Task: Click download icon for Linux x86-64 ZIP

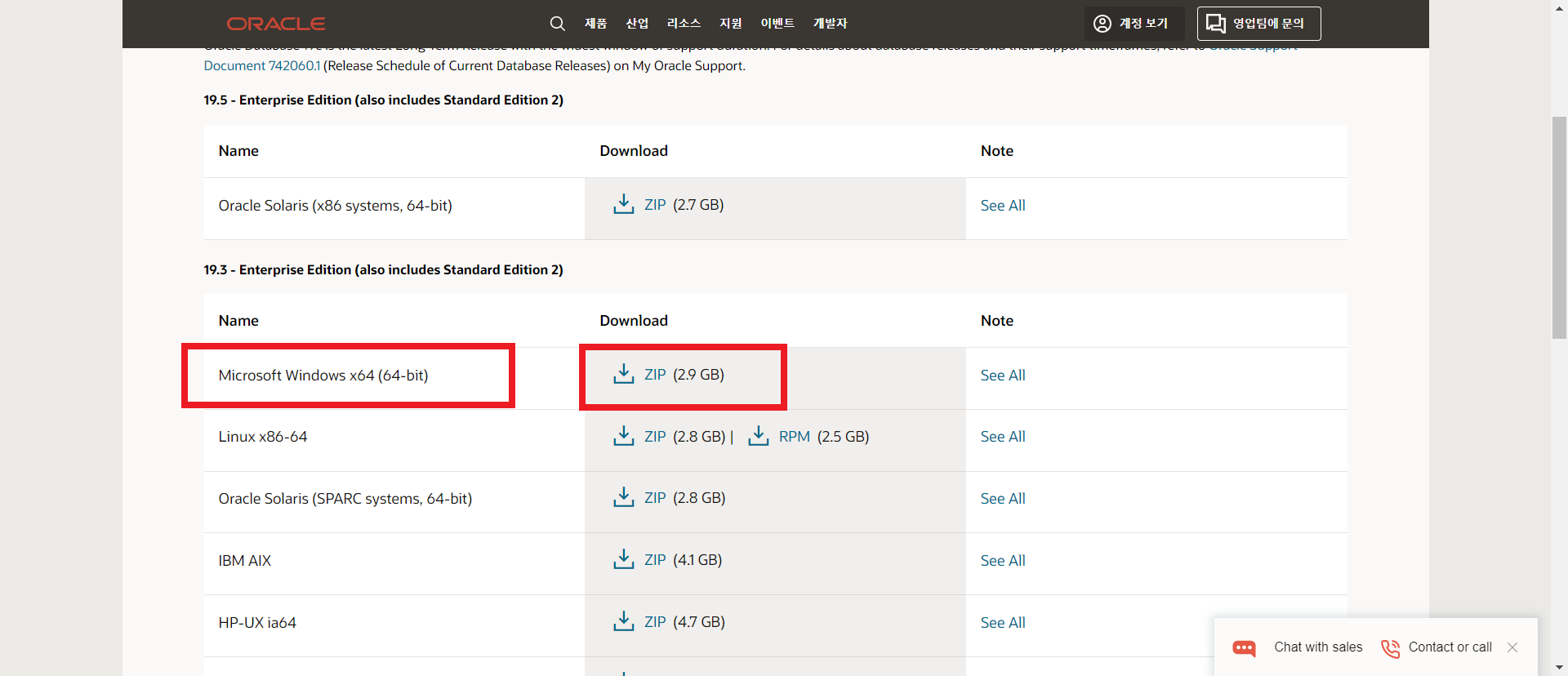Action: point(624,436)
